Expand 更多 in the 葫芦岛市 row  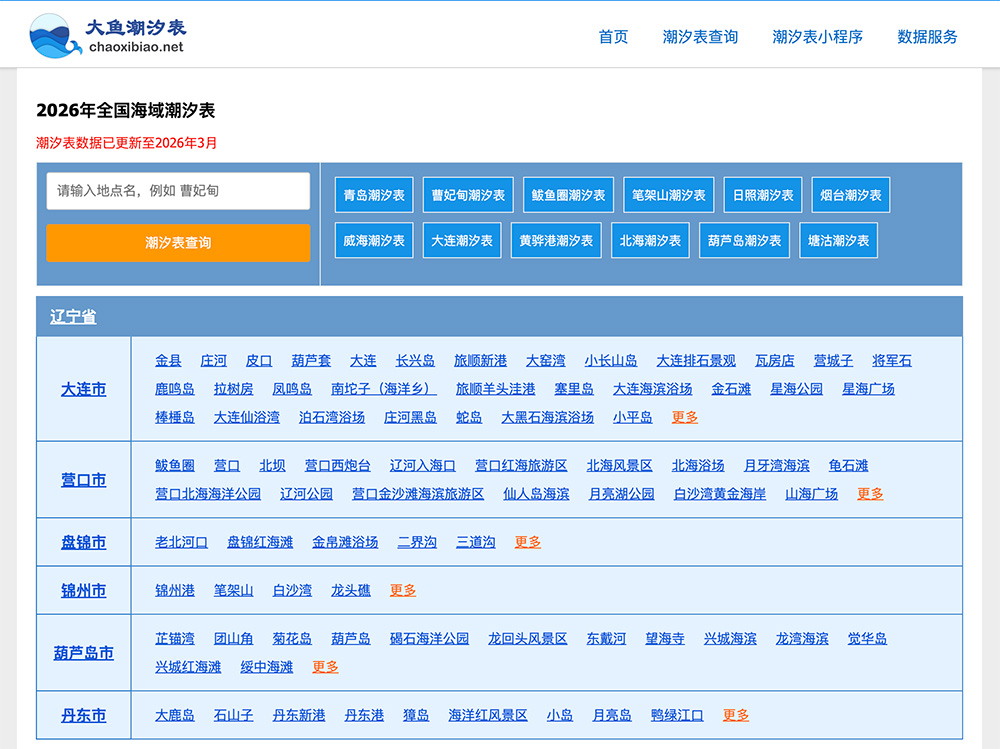coord(325,667)
